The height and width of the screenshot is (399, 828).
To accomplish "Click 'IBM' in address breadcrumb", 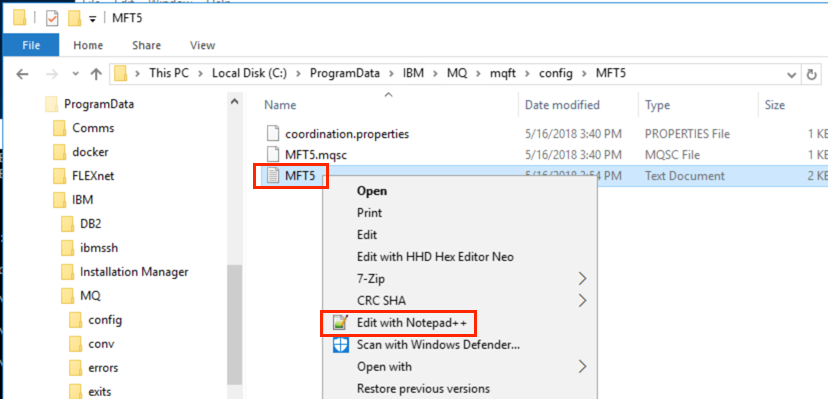I will (413, 73).
